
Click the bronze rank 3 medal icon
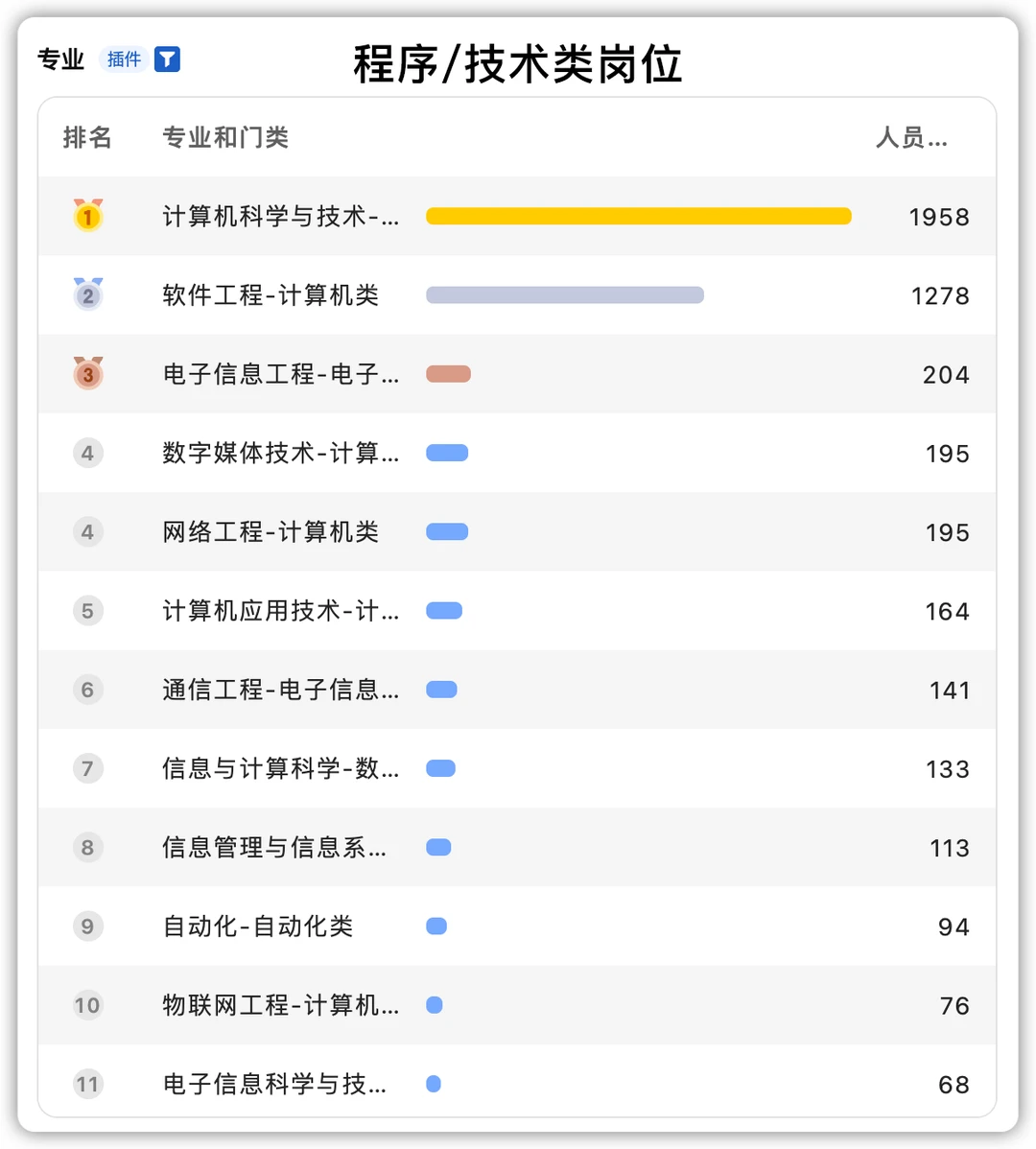(x=87, y=373)
